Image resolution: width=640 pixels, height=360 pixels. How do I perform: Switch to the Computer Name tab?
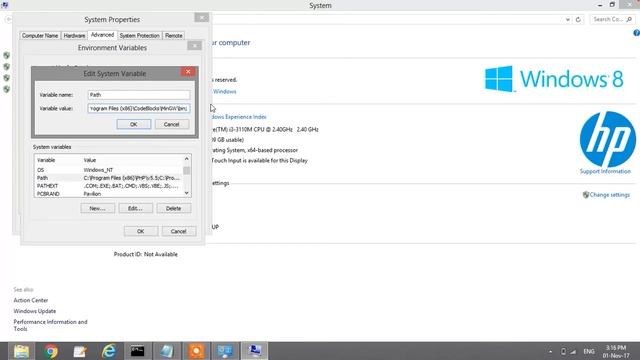pyautogui.click(x=40, y=36)
